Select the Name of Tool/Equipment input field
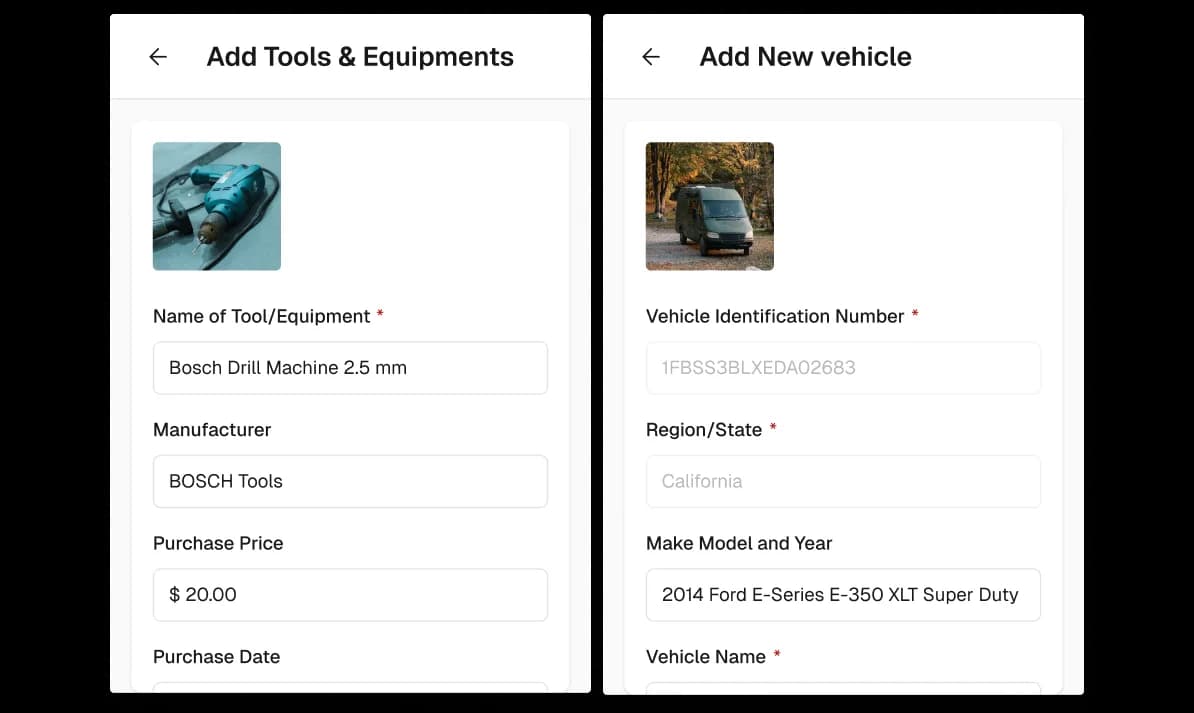 [350, 368]
